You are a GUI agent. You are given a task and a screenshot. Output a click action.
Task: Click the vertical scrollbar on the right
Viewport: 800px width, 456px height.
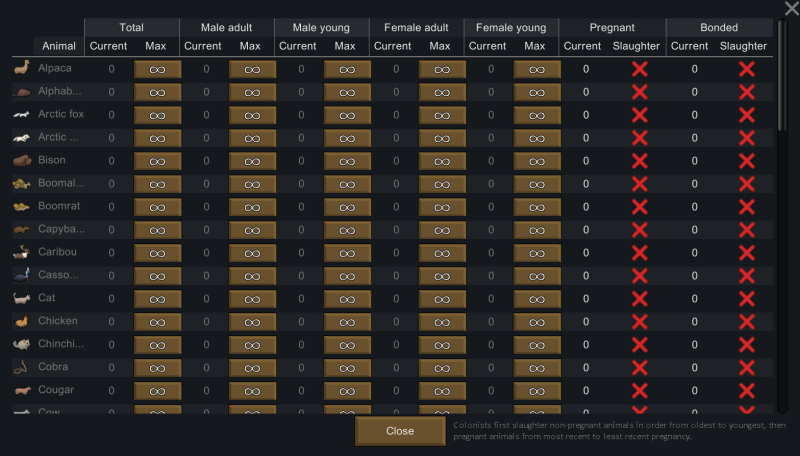pyautogui.click(x=782, y=90)
